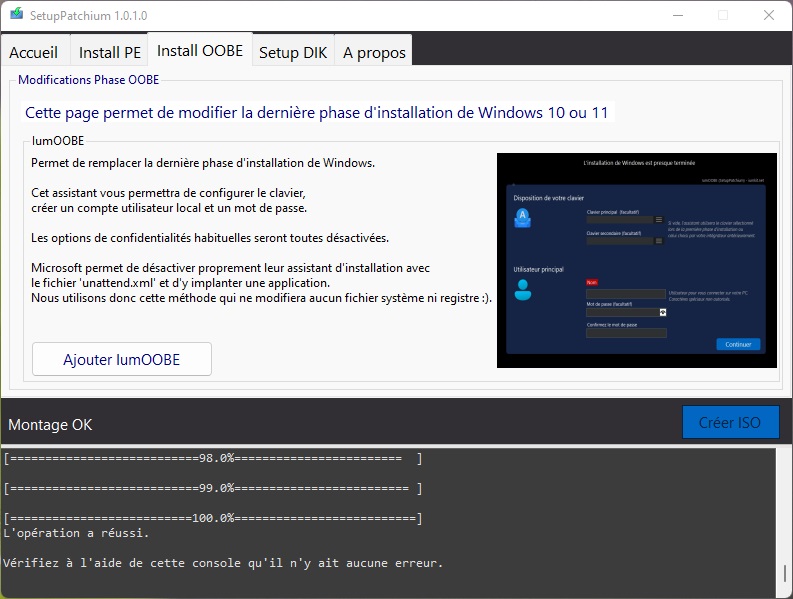Click 'Les options de confidentialités habituelles' sentence
Viewport: 793px width, 599px height.
click(210, 238)
